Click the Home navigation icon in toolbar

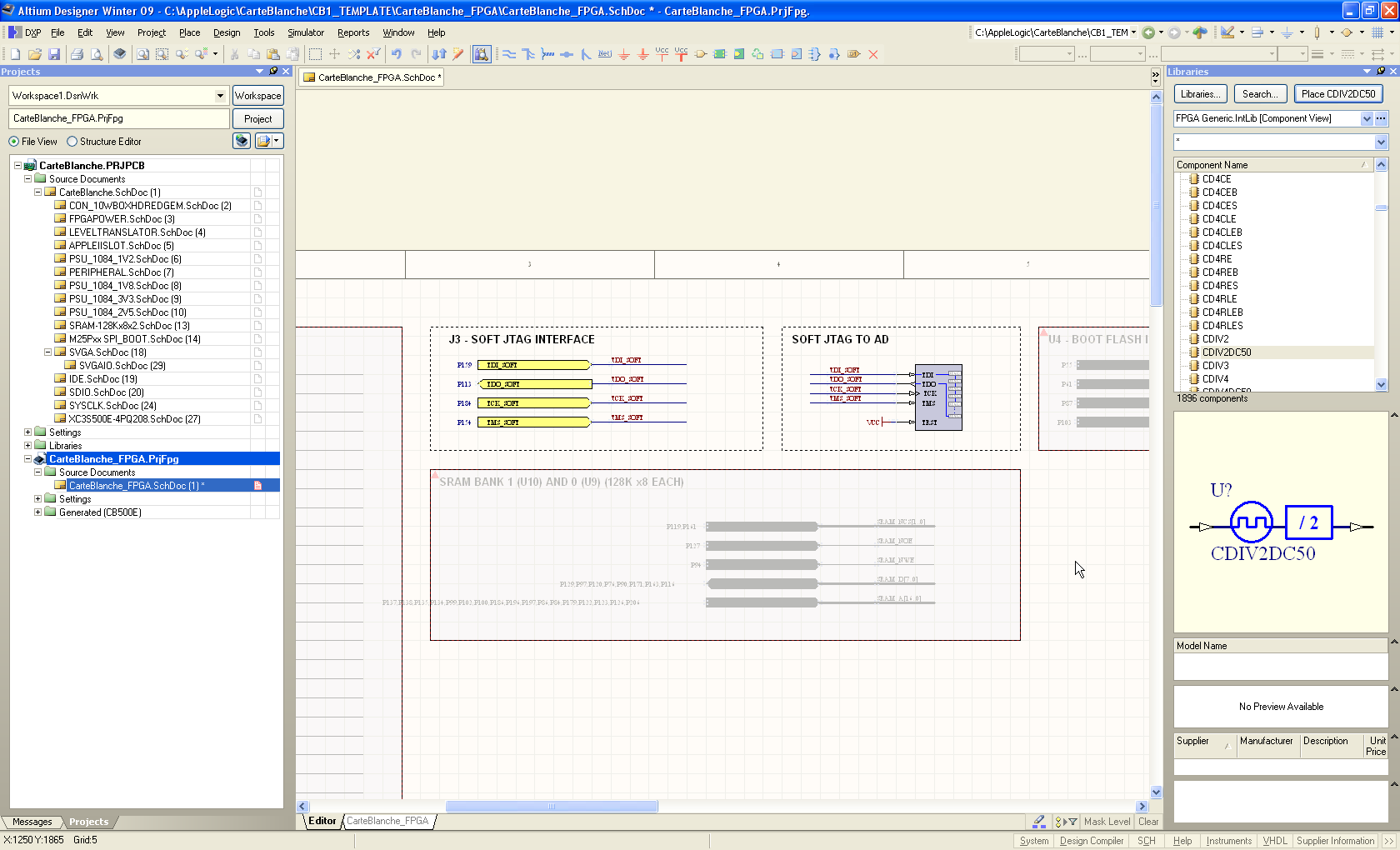pyautogui.click(x=1200, y=32)
